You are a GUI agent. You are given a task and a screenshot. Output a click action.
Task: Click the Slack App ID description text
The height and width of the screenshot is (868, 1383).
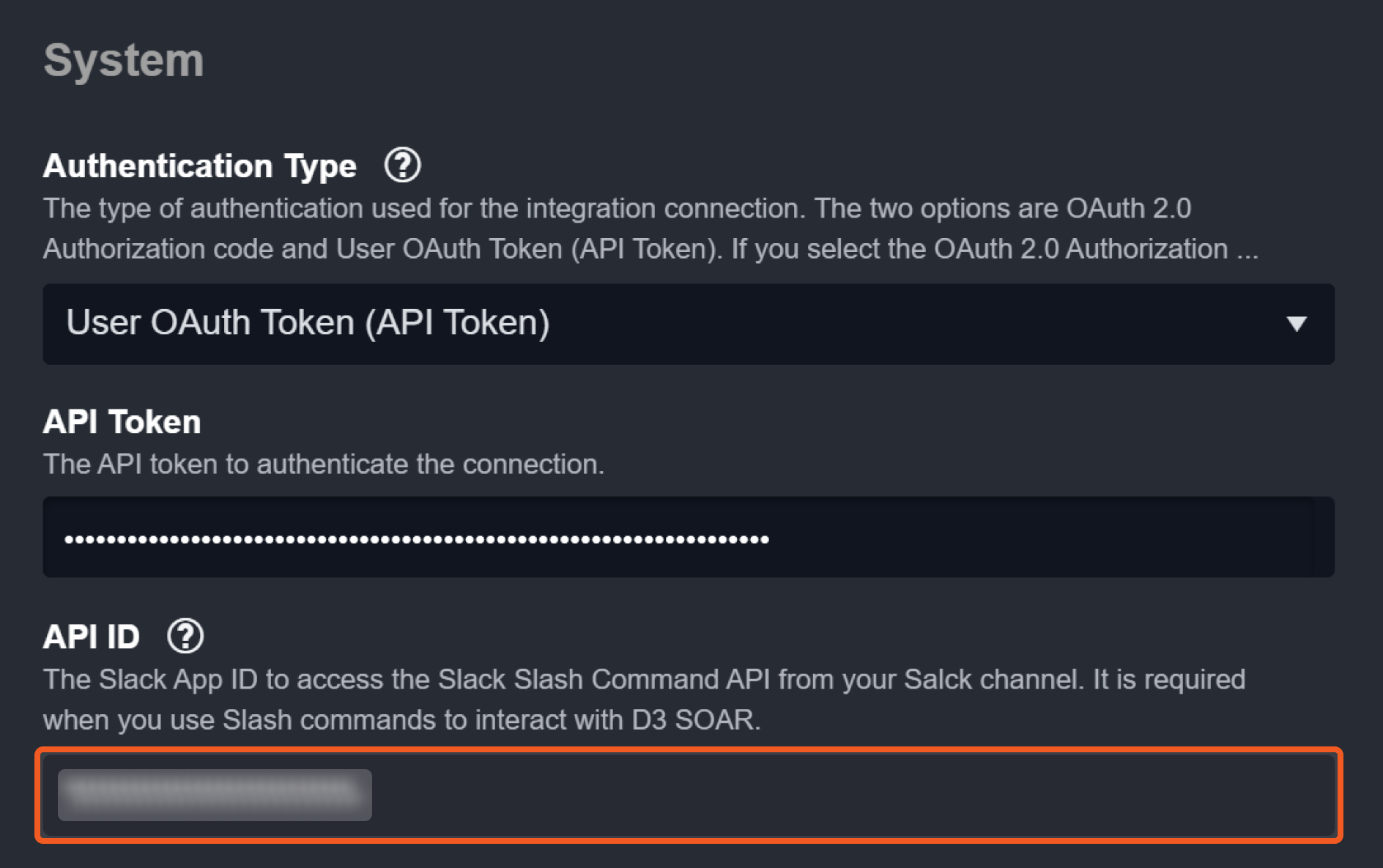pos(643,680)
